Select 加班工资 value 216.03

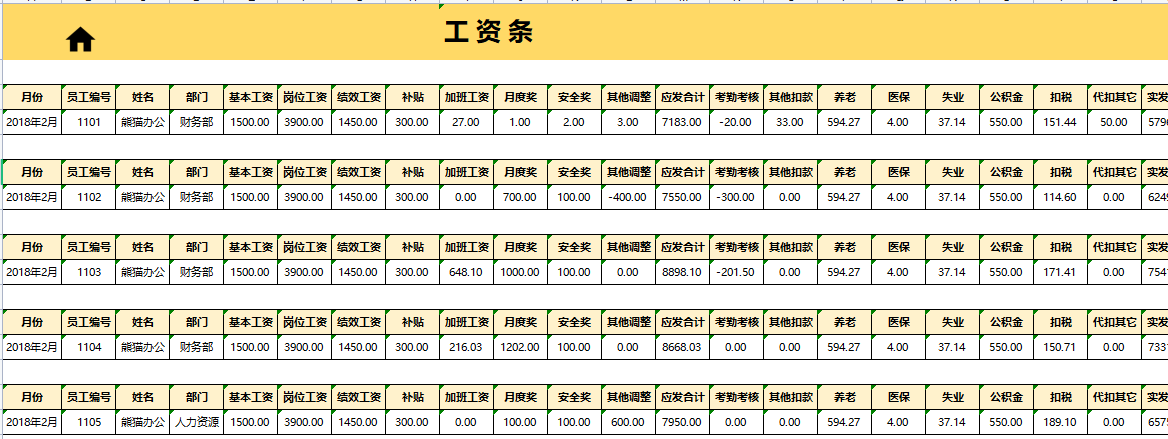point(466,347)
